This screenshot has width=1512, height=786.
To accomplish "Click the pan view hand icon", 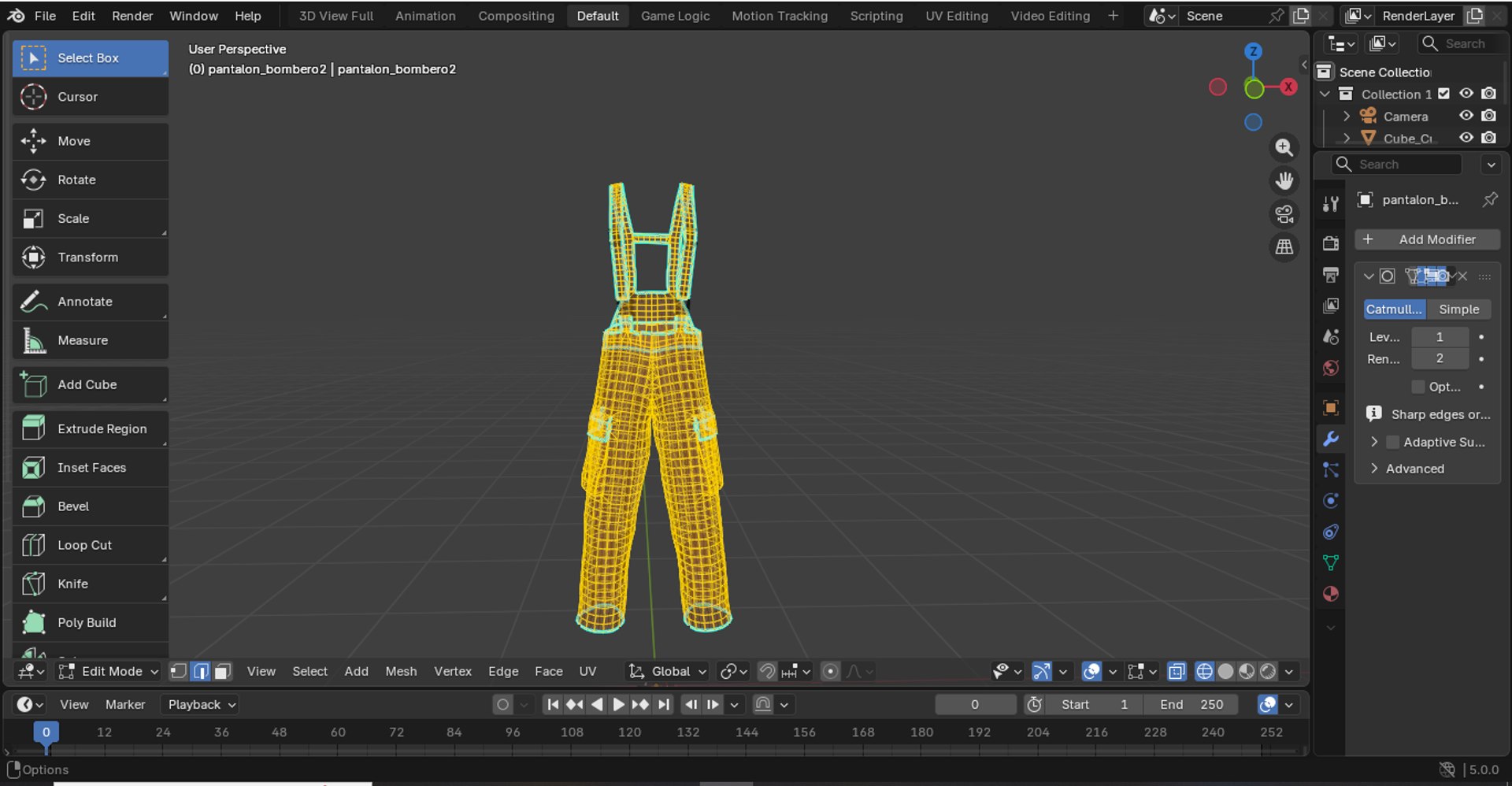I will (x=1284, y=180).
